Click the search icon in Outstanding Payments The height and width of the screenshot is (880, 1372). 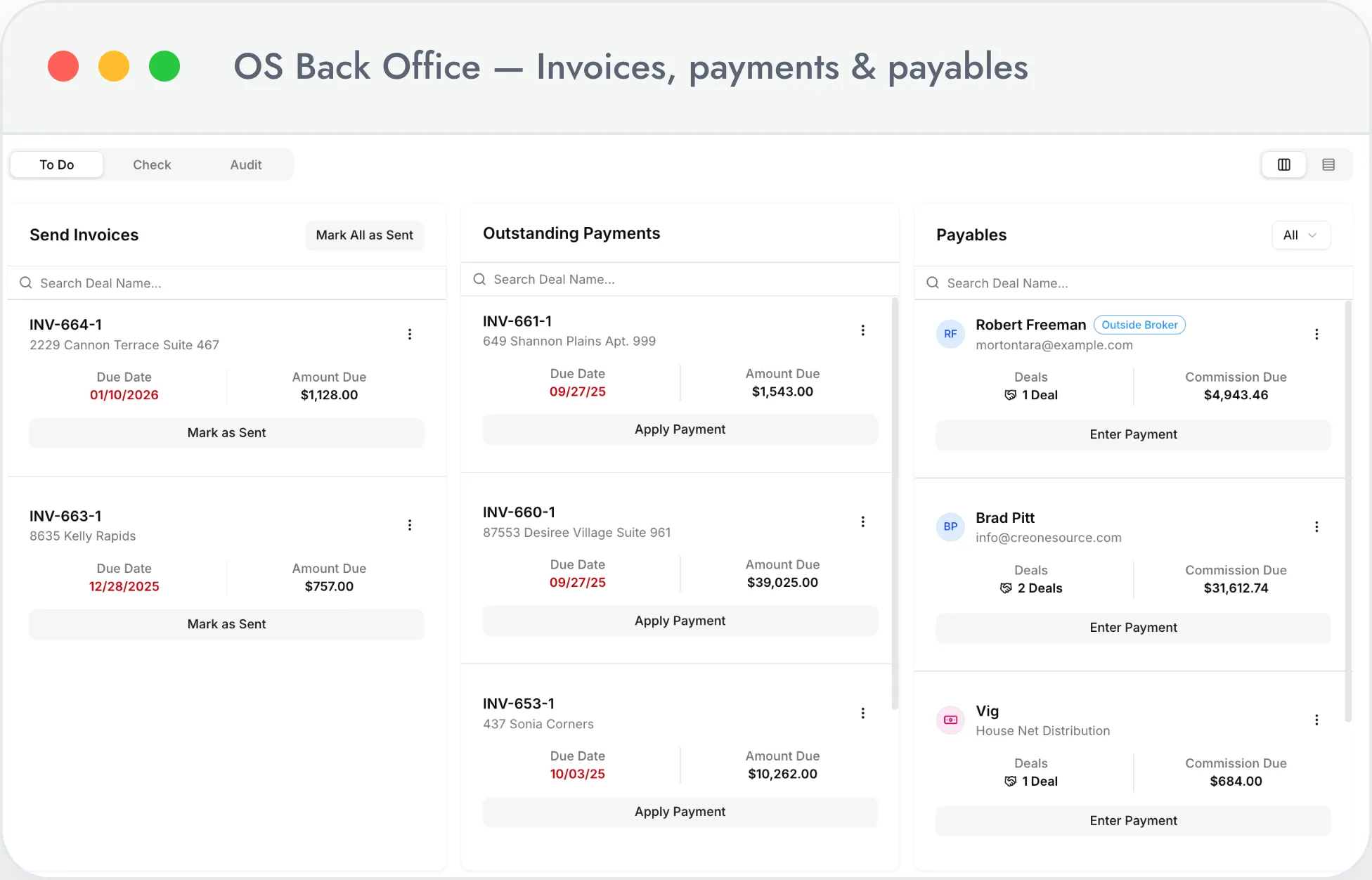pos(479,279)
